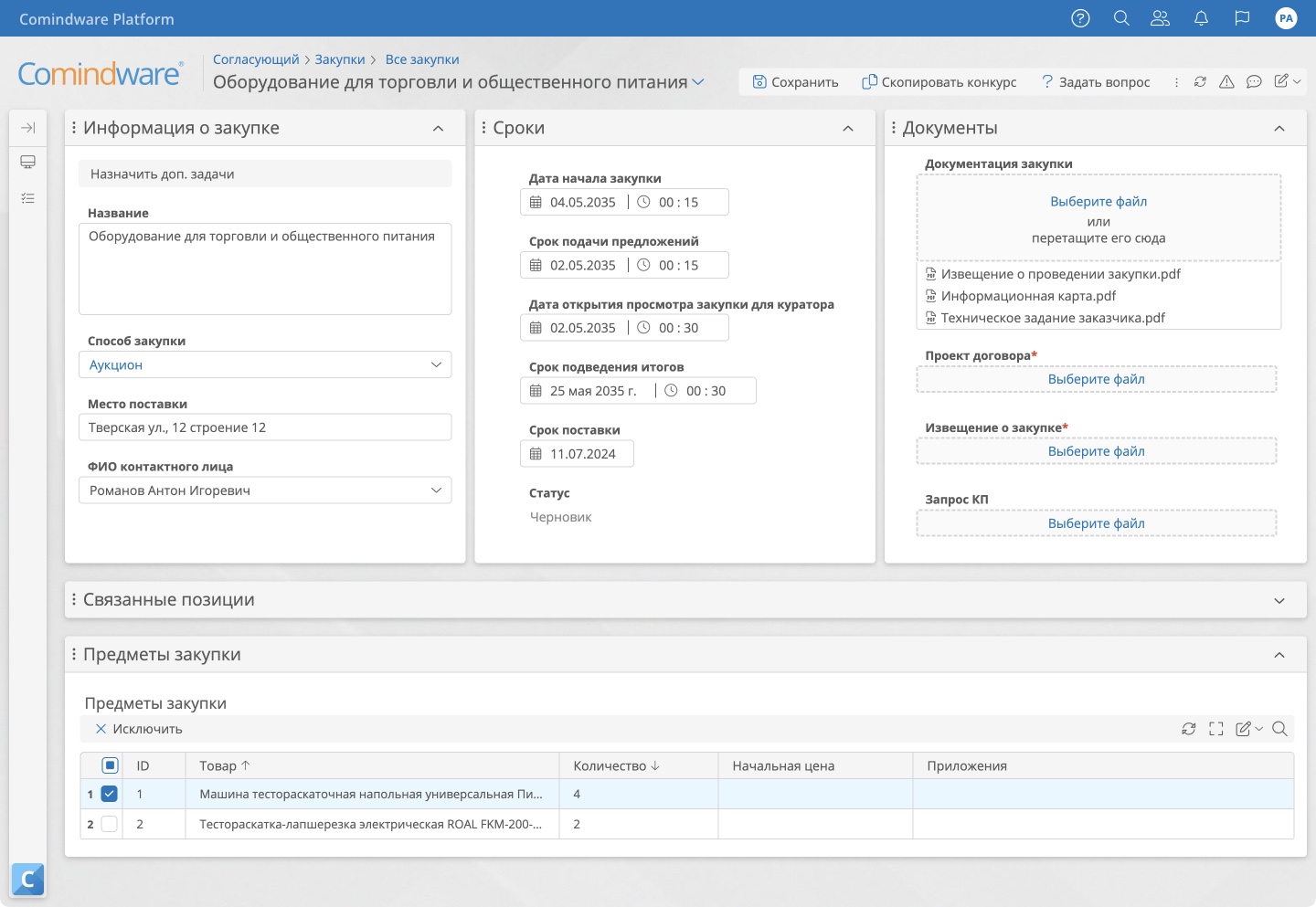Click the Машина тестораскаточная cell
1316x907 pixels.
point(372,795)
